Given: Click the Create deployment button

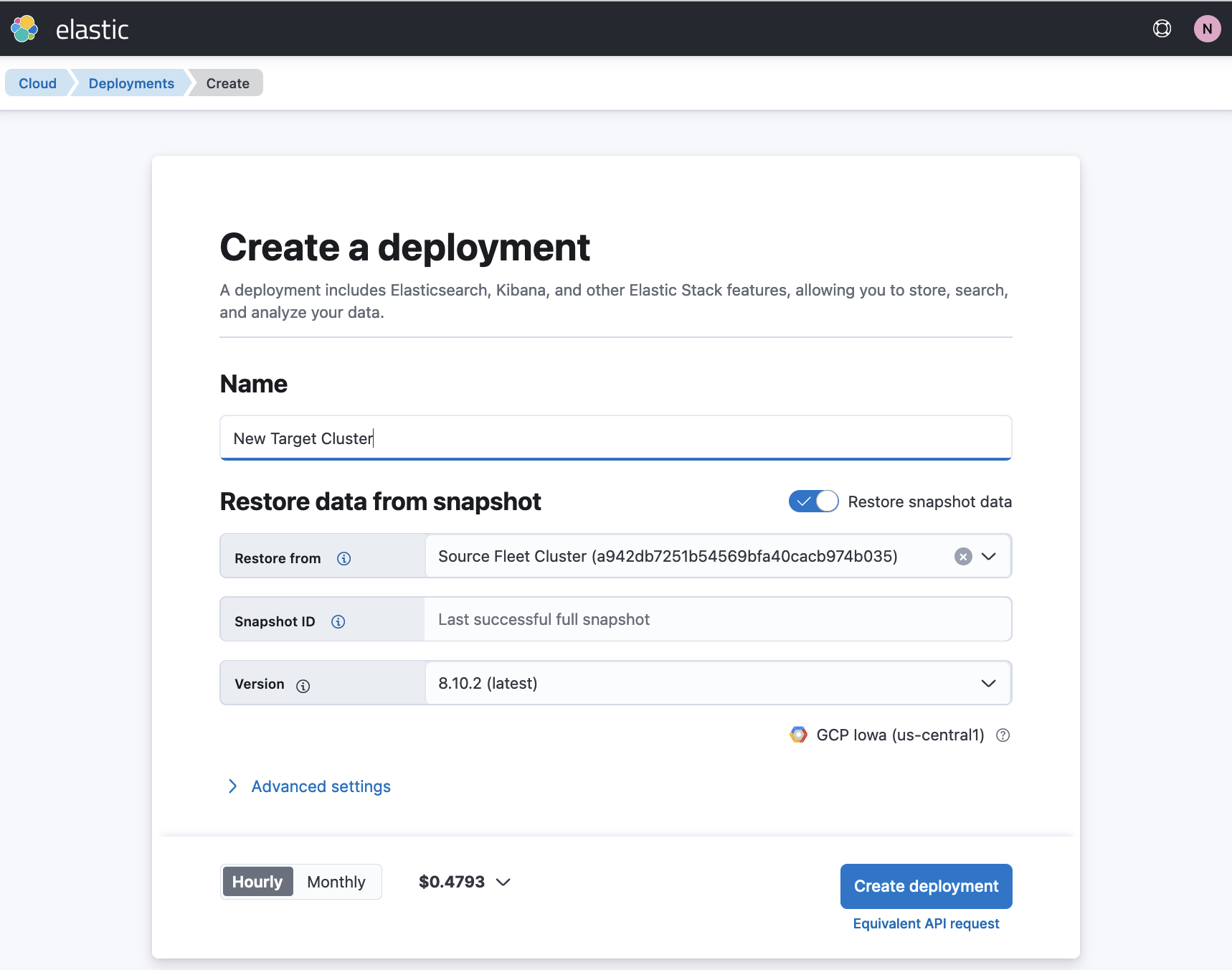Looking at the screenshot, I should pos(926,886).
